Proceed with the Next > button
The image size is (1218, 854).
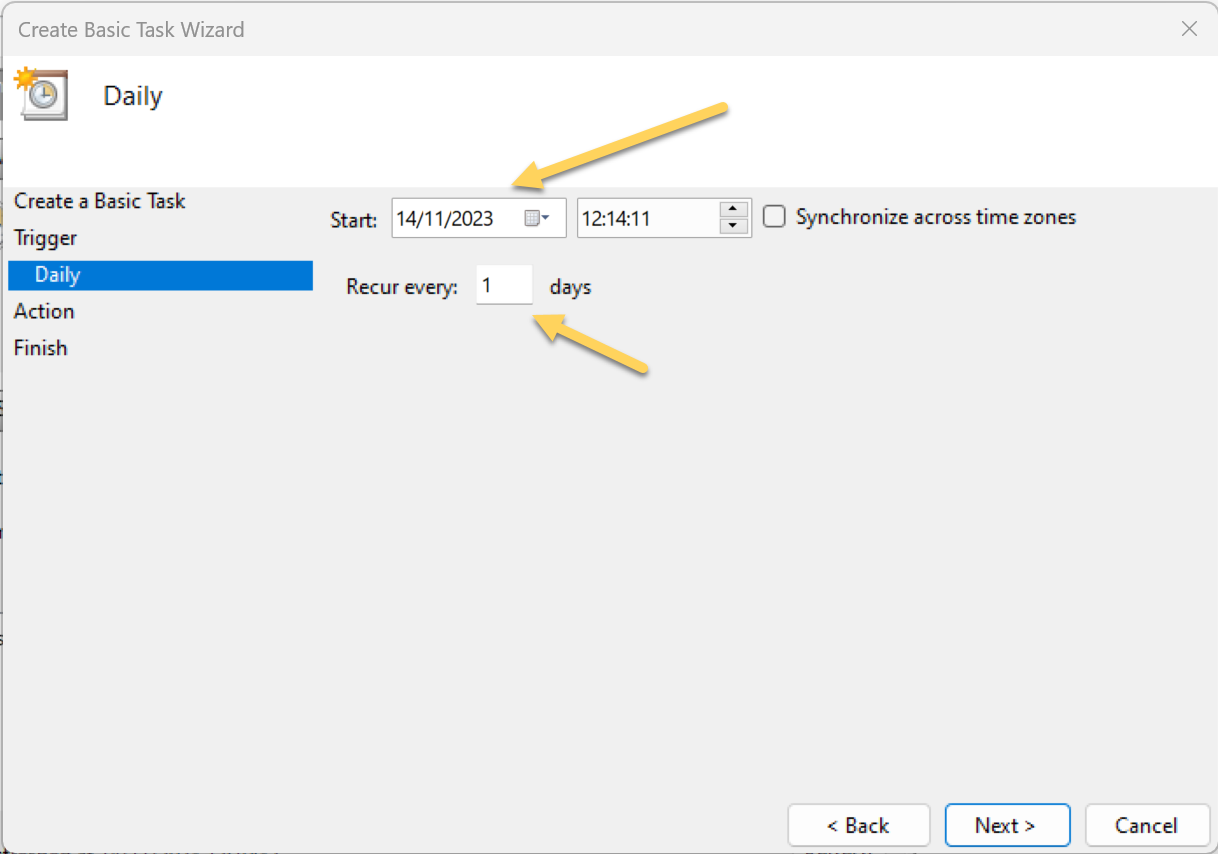pyautogui.click(x=1007, y=825)
